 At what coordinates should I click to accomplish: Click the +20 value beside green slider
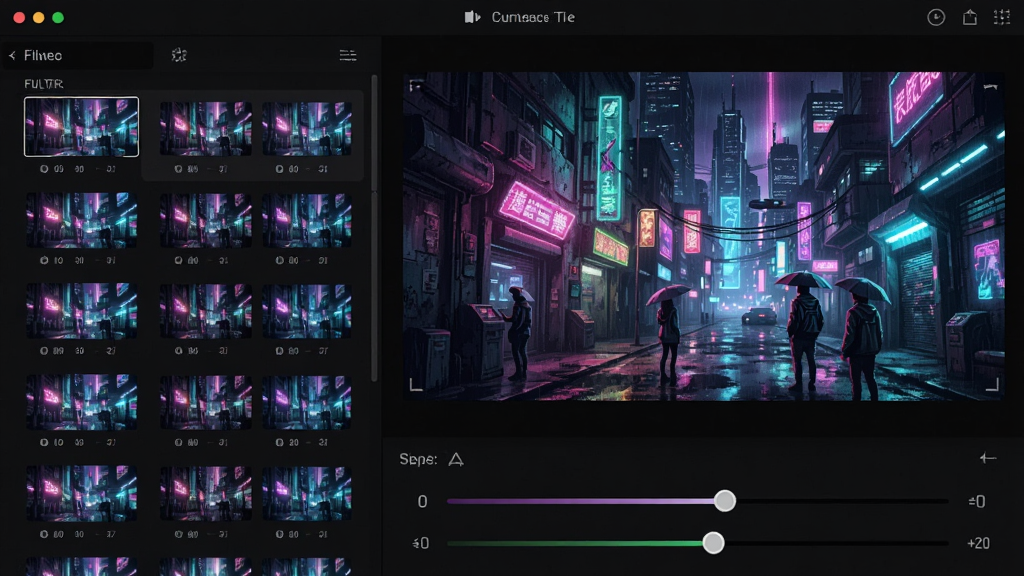click(978, 543)
